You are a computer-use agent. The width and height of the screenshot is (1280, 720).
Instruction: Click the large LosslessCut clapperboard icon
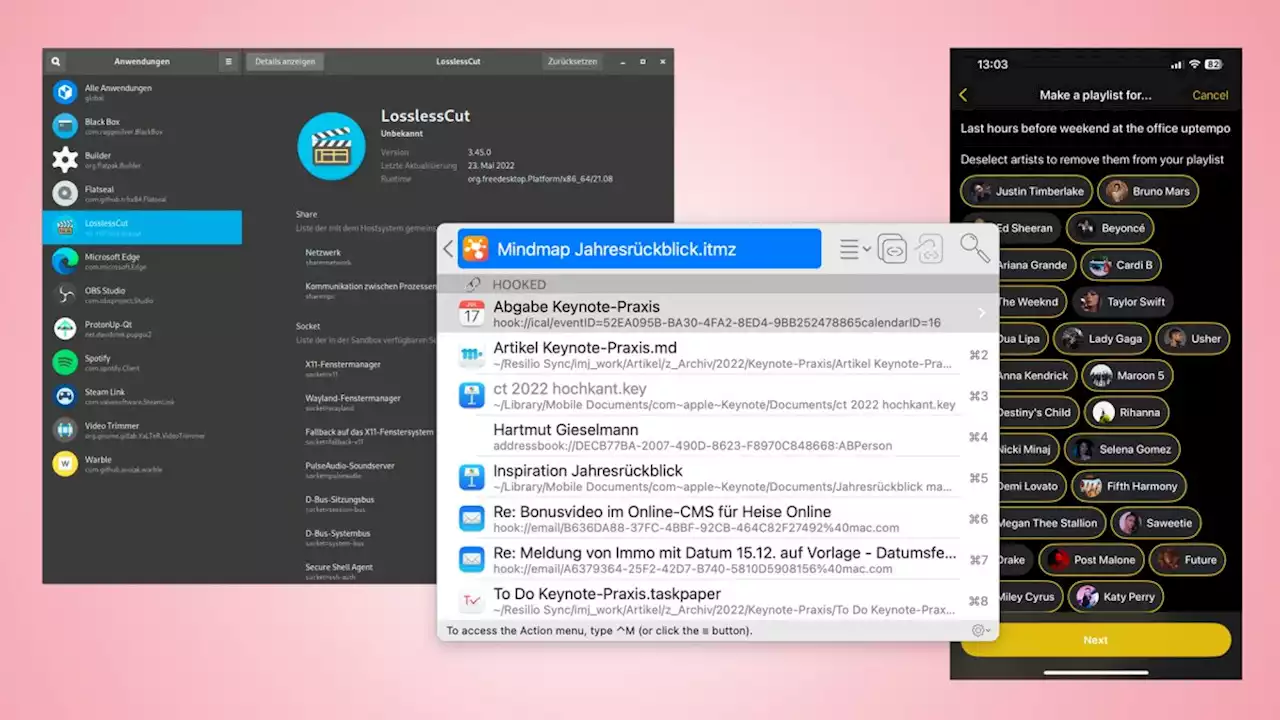click(331, 146)
